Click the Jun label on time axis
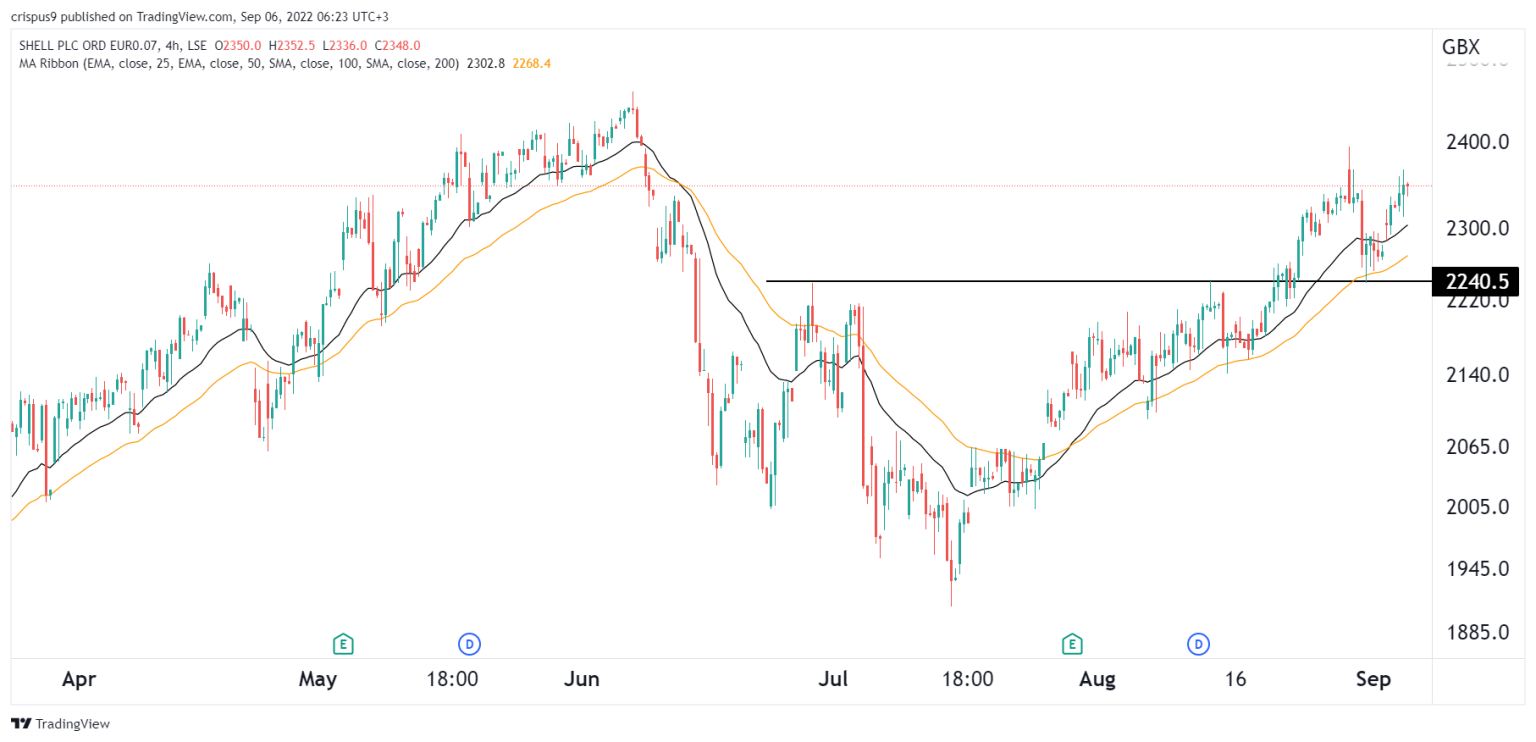The image size is (1536, 742). tap(581, 680)
